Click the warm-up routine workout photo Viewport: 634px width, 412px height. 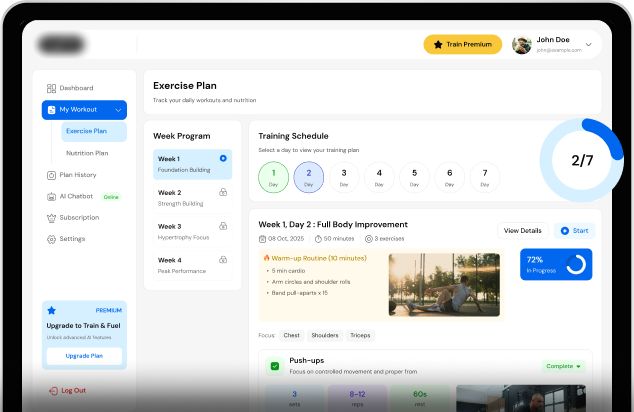pyautogui.click(x=443, y=285)
